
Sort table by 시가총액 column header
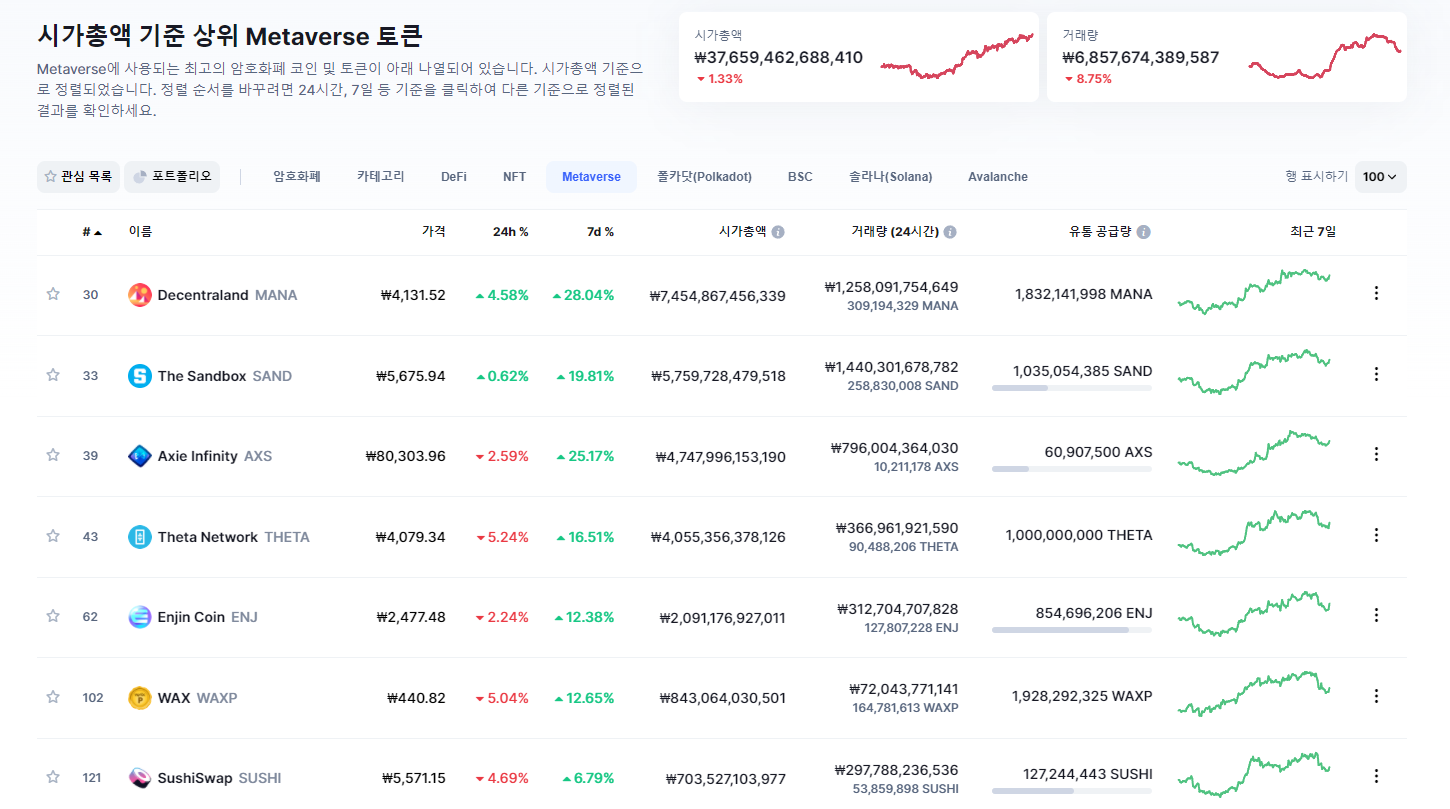tap(742, 232)
